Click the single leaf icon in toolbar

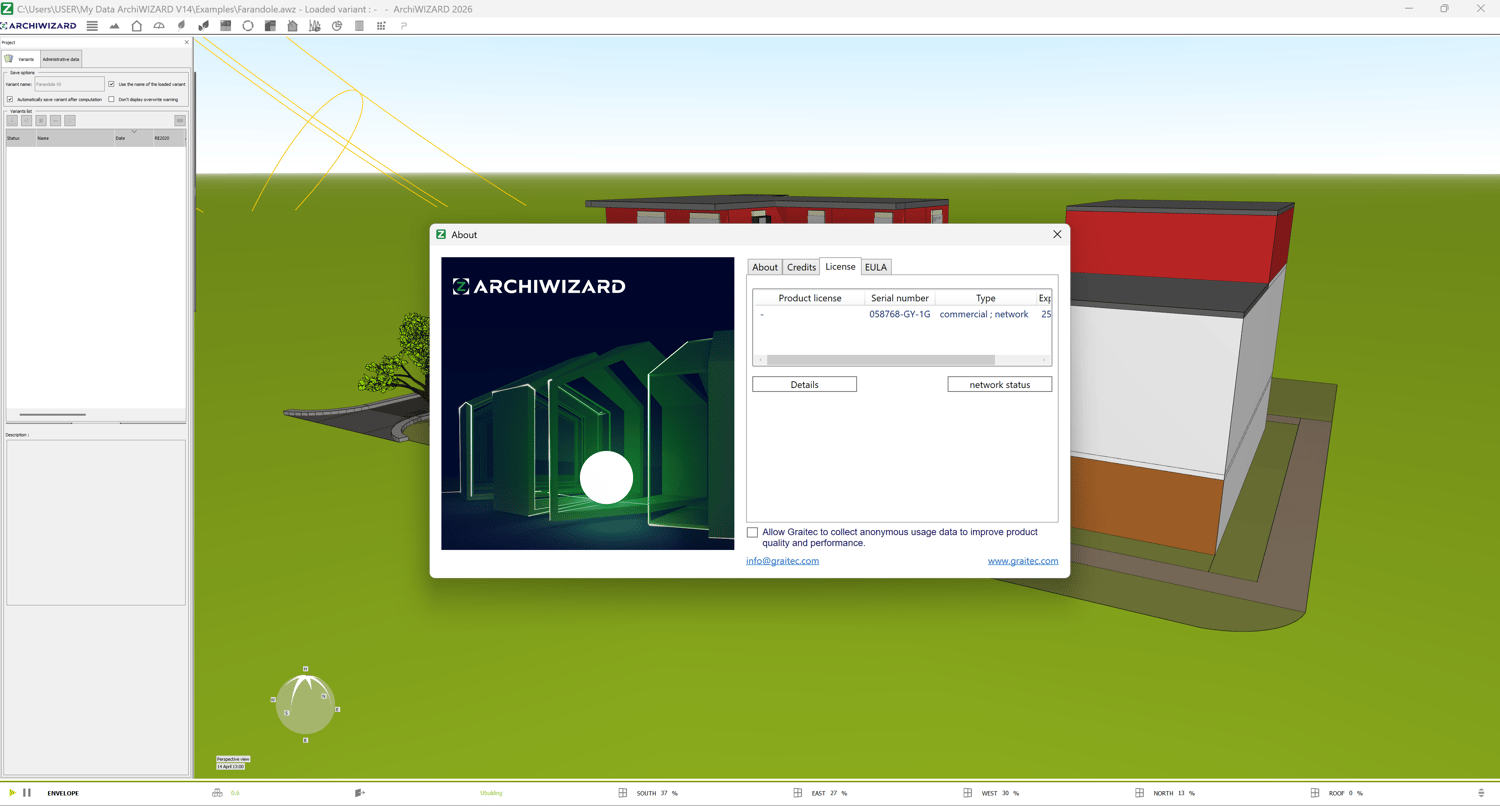tap(181, 26)
